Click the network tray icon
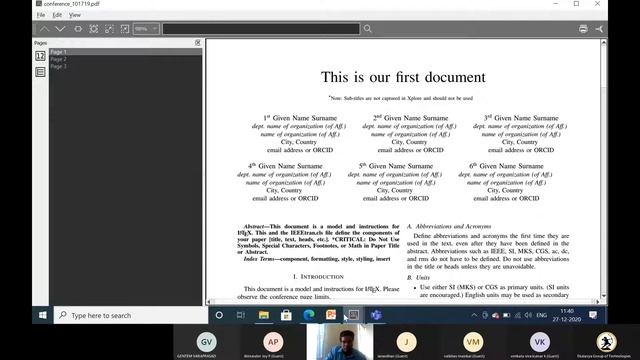This screenshot has height=360, width=640. [x=518, y=315]
